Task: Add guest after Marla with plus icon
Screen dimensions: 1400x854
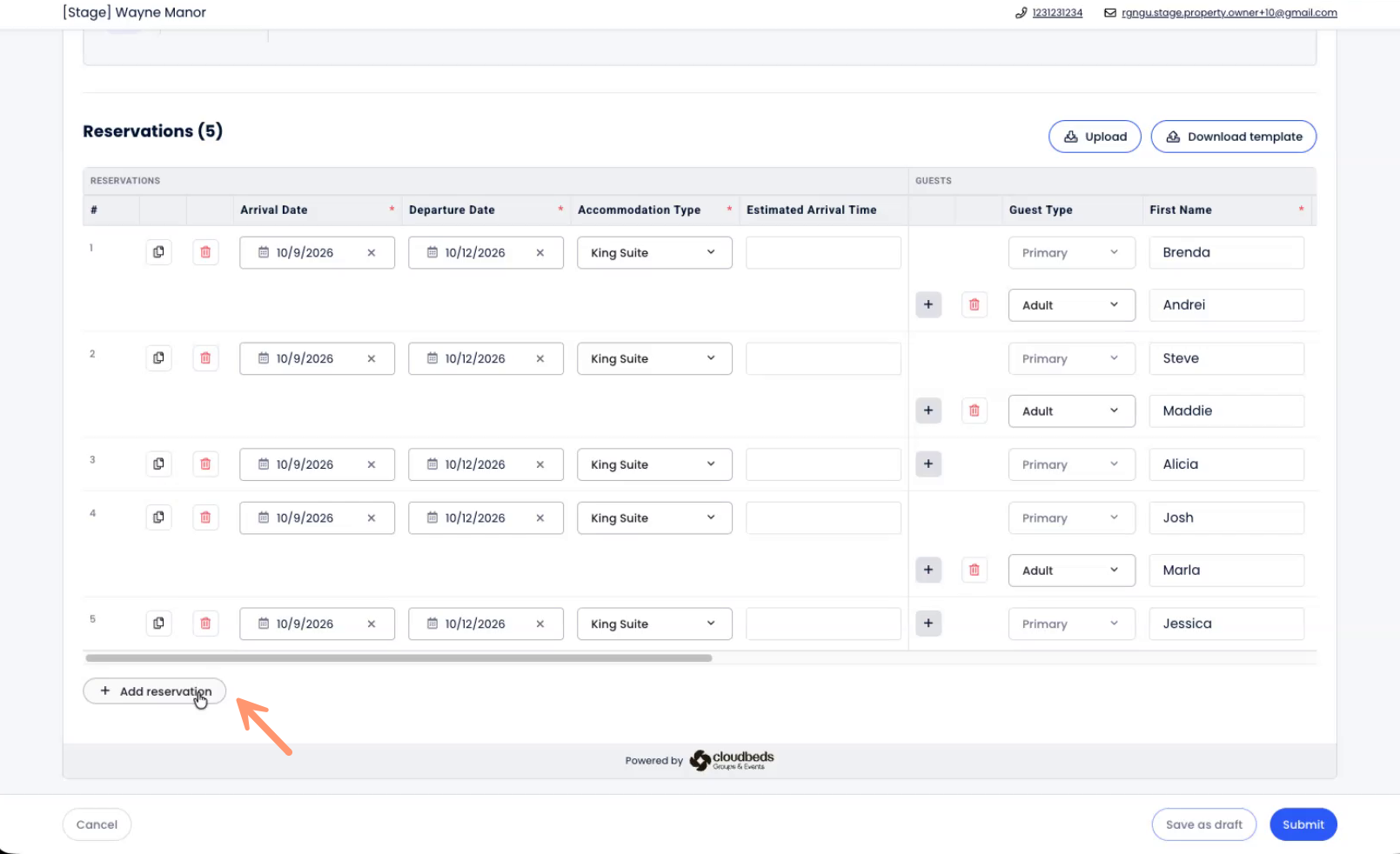Action: (x=928, y=570)
